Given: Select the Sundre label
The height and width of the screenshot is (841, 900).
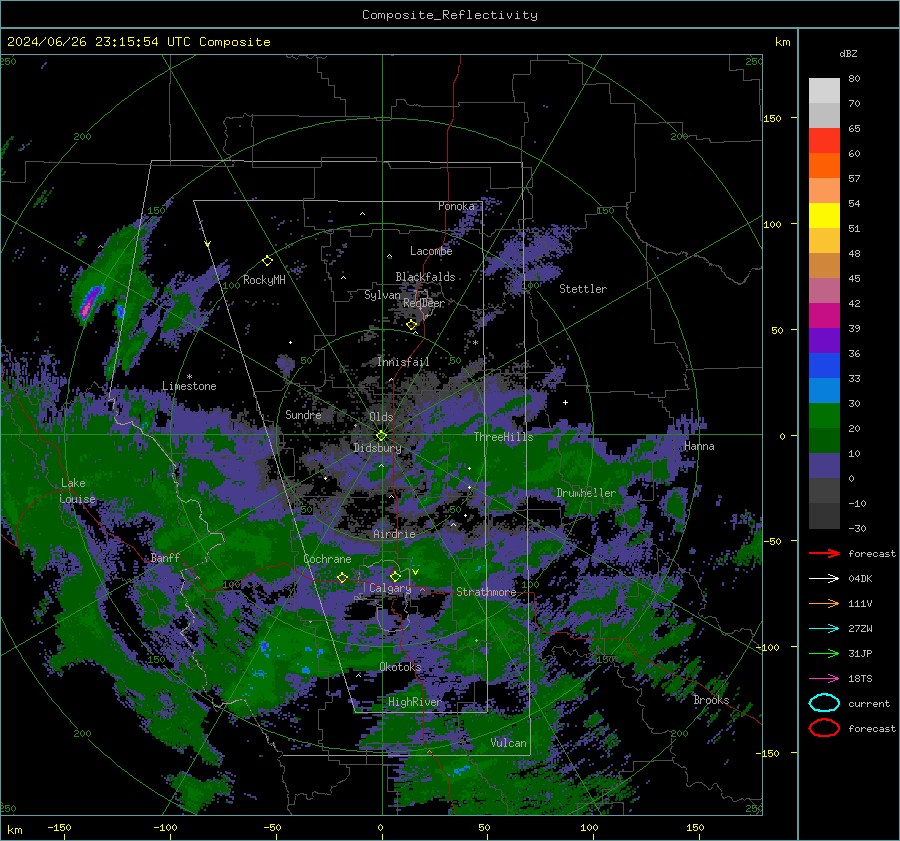Looking at the screenshot, I should [303, 415].
